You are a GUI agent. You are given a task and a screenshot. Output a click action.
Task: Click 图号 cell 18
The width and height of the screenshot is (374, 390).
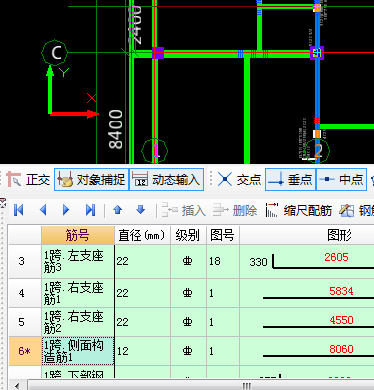tap(223, 261)
